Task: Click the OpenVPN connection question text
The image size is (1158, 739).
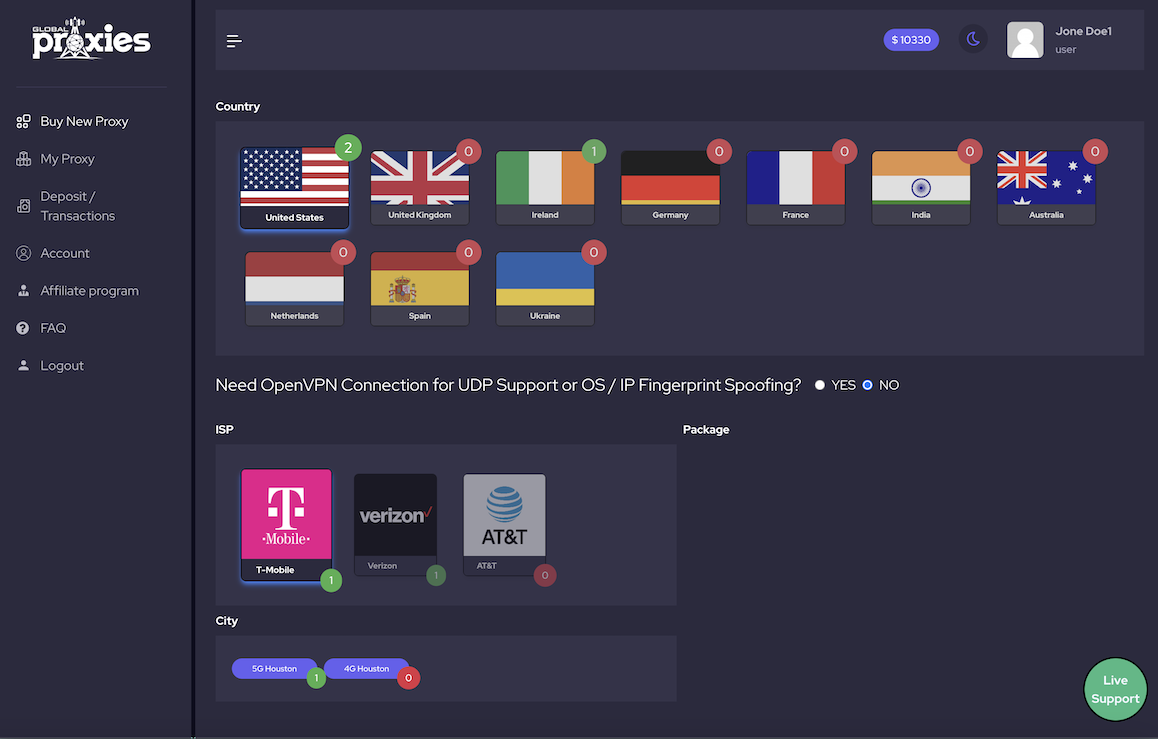Action: pyautogui.click(x=508, y=385)
